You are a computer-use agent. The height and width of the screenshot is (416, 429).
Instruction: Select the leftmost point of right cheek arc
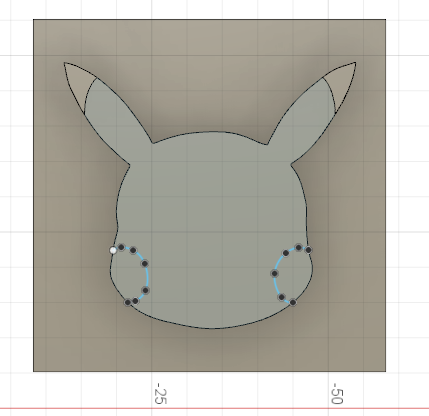[x=274, y=273]
